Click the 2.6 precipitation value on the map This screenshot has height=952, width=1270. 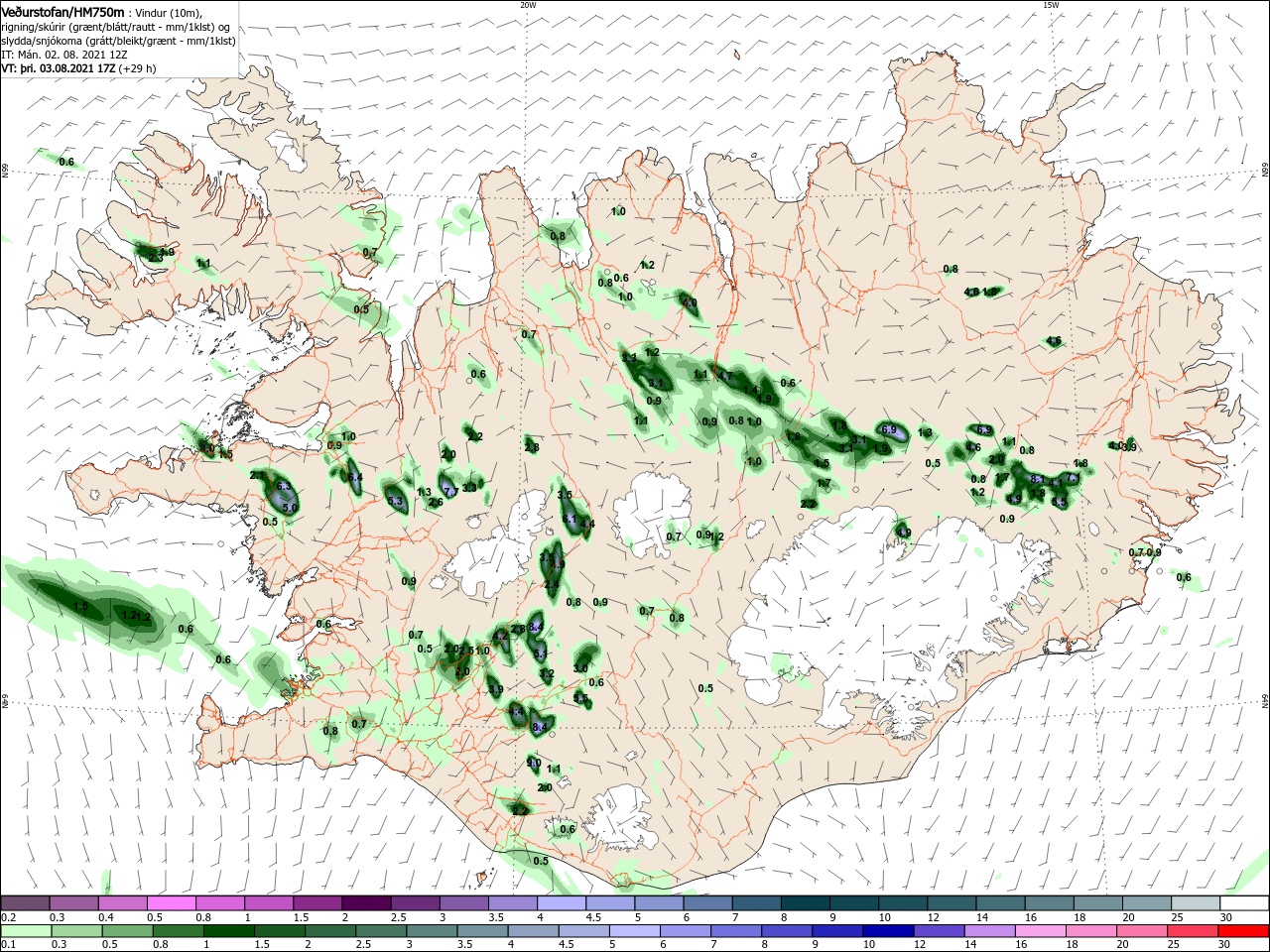pos(436,502)
